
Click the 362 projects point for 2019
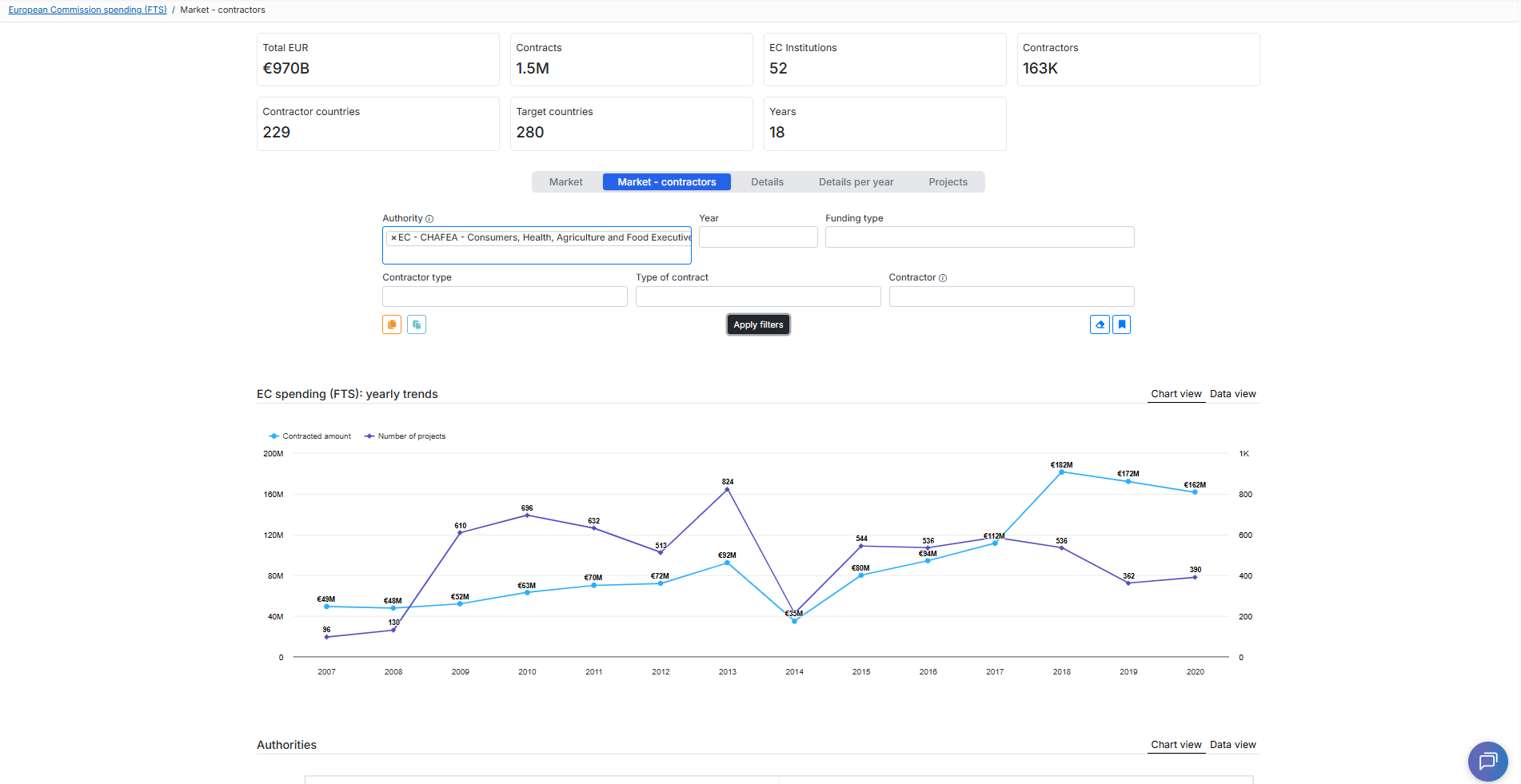tap(1128, 583)
